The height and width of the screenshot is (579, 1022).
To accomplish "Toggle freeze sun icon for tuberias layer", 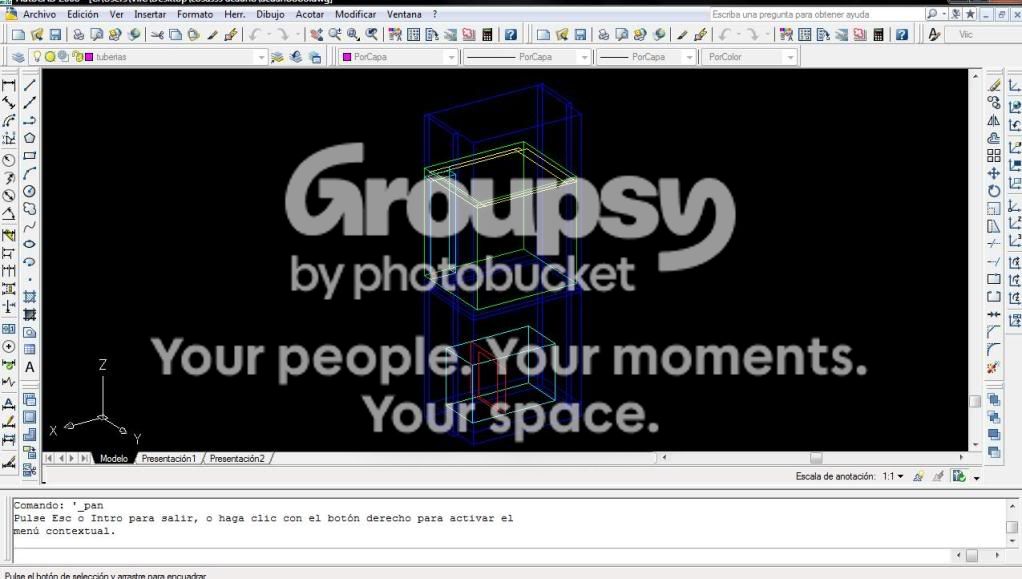I will [50, 57].
